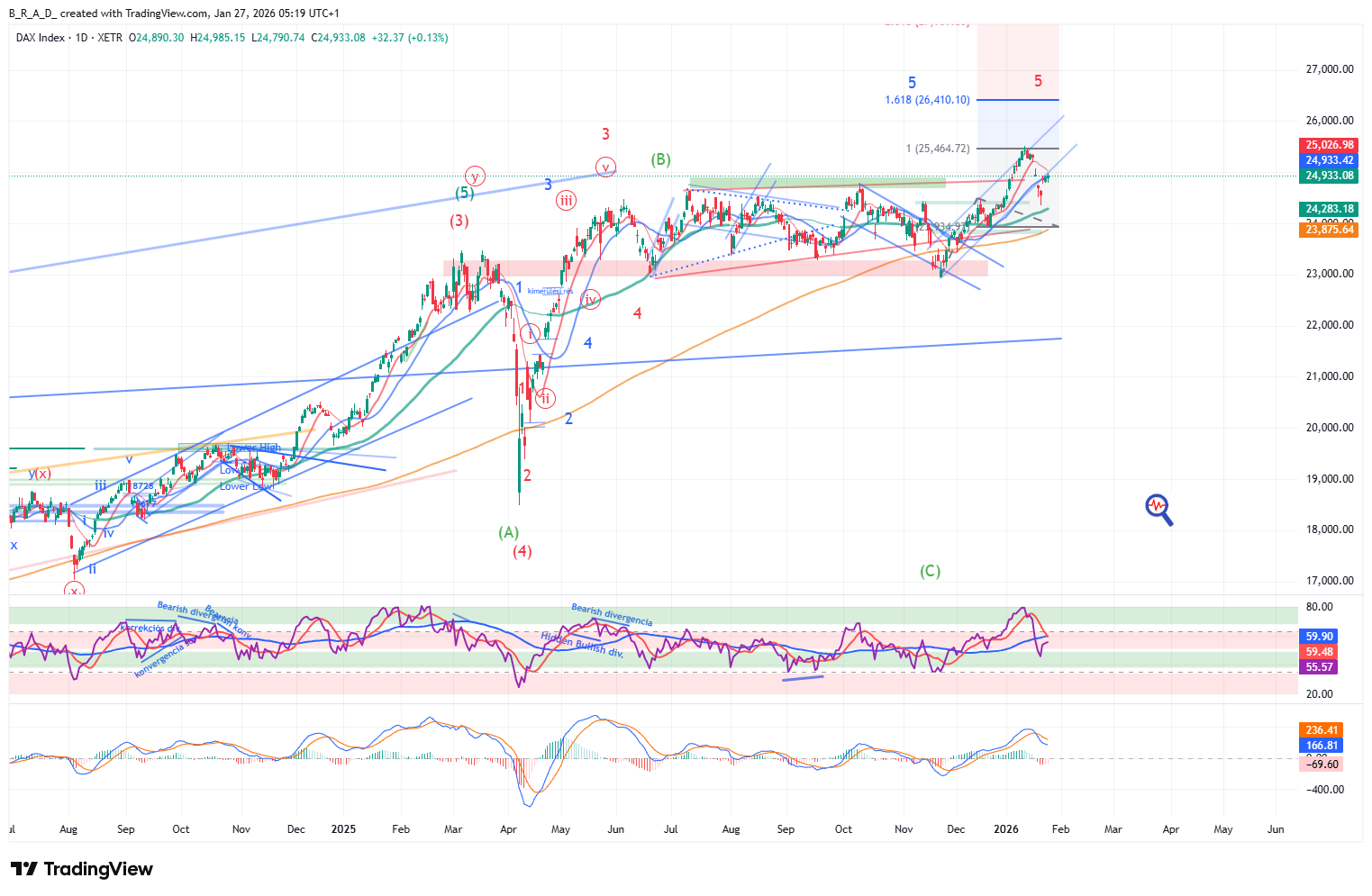
Task: Click the circled red 'y' wave marker
Action: click(475, 176)
